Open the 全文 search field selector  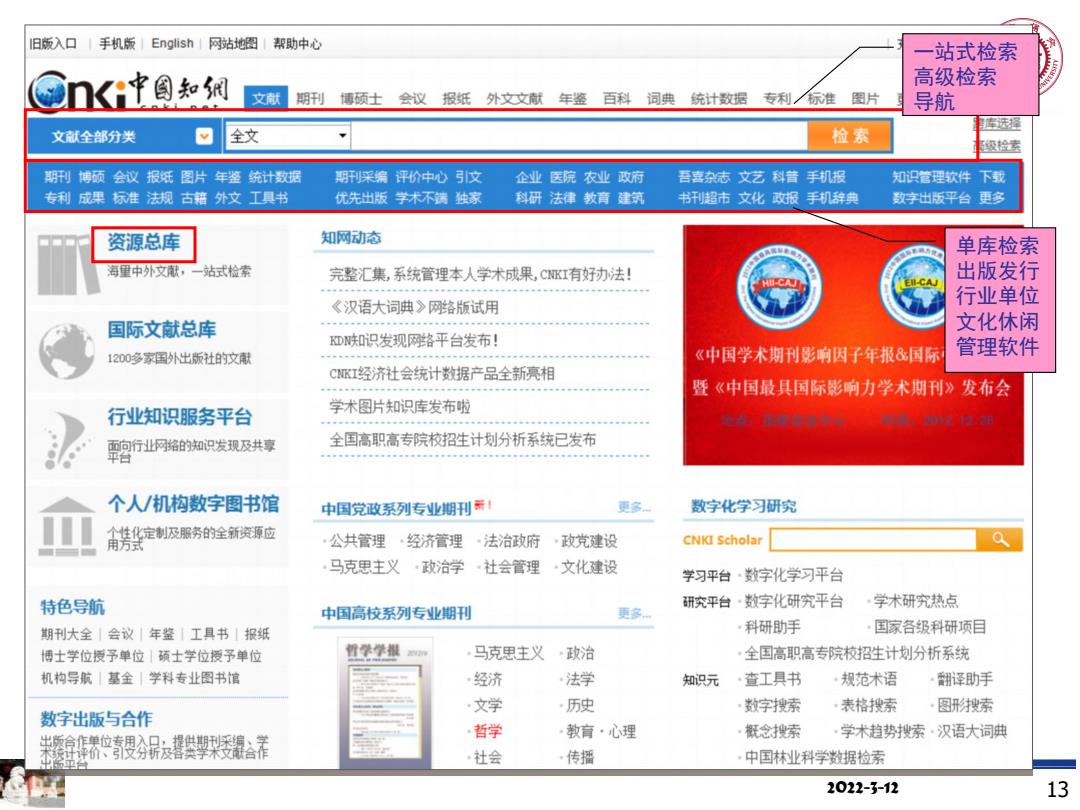click(x=289, y=136)
